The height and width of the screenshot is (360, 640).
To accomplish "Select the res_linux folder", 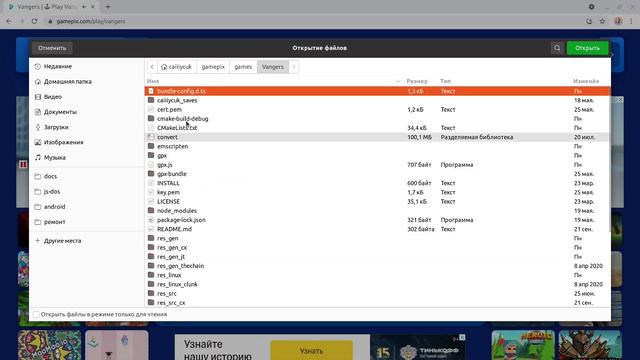I will 377,275.
